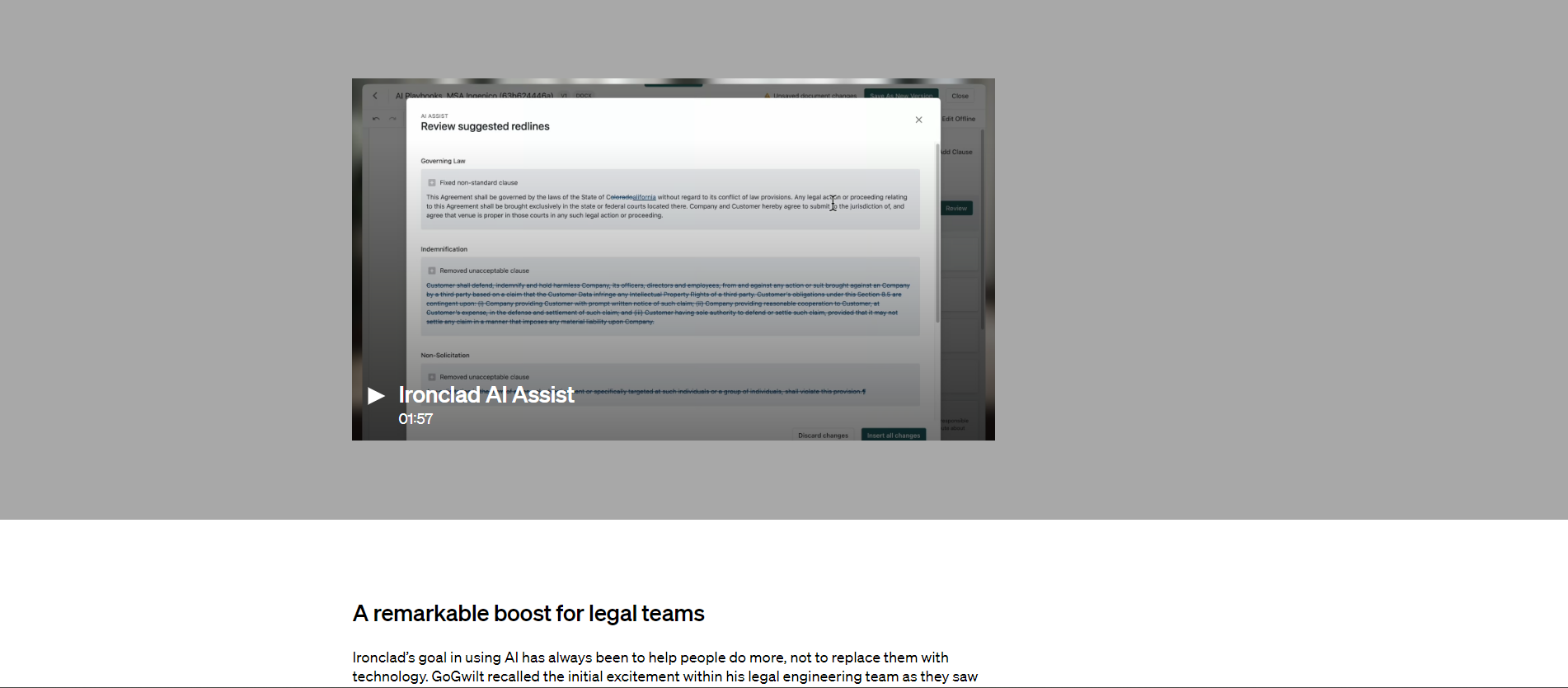Click the dialog scrollbar in the video preview

pos(937,233)
